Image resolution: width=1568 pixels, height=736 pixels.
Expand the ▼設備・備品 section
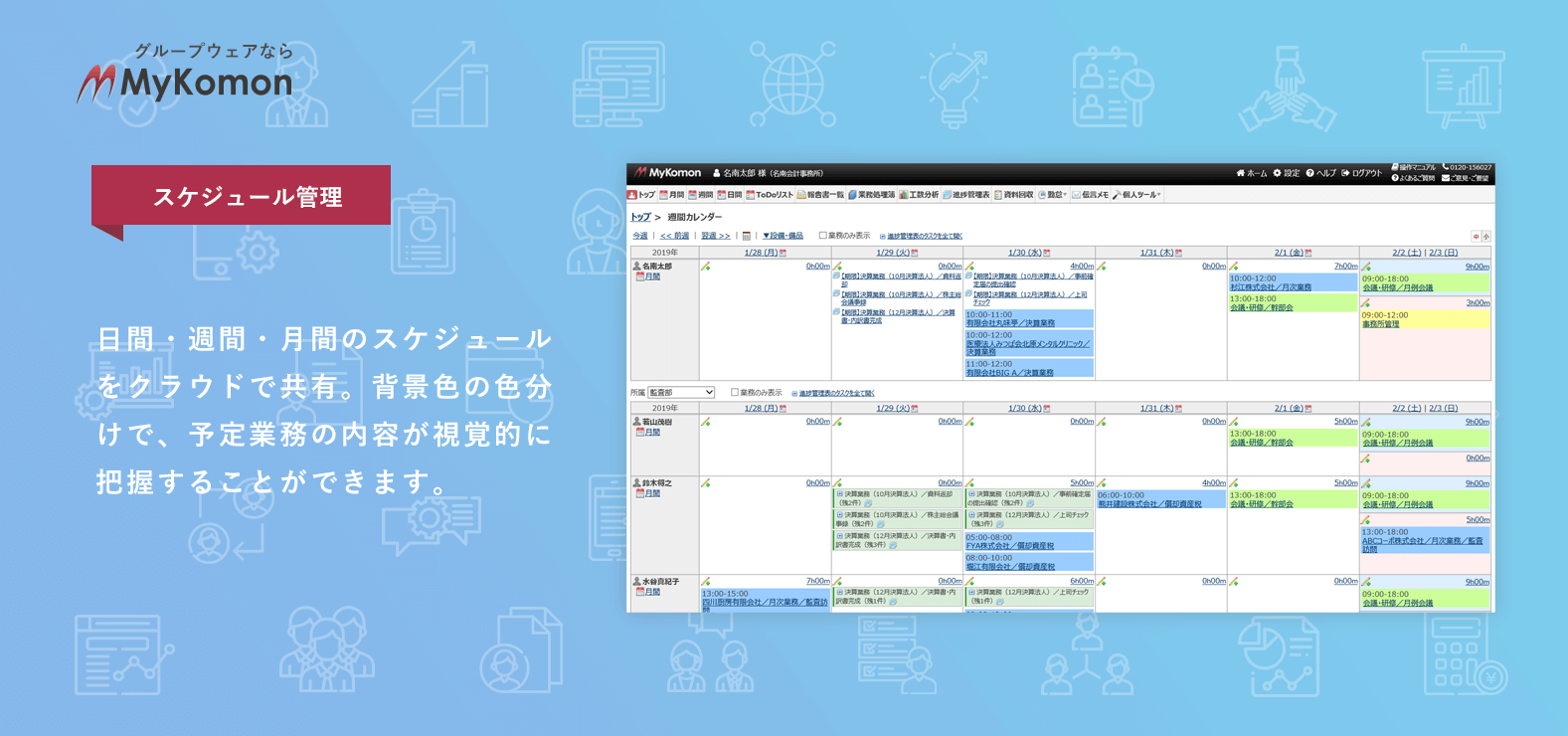tap(783, 236)
